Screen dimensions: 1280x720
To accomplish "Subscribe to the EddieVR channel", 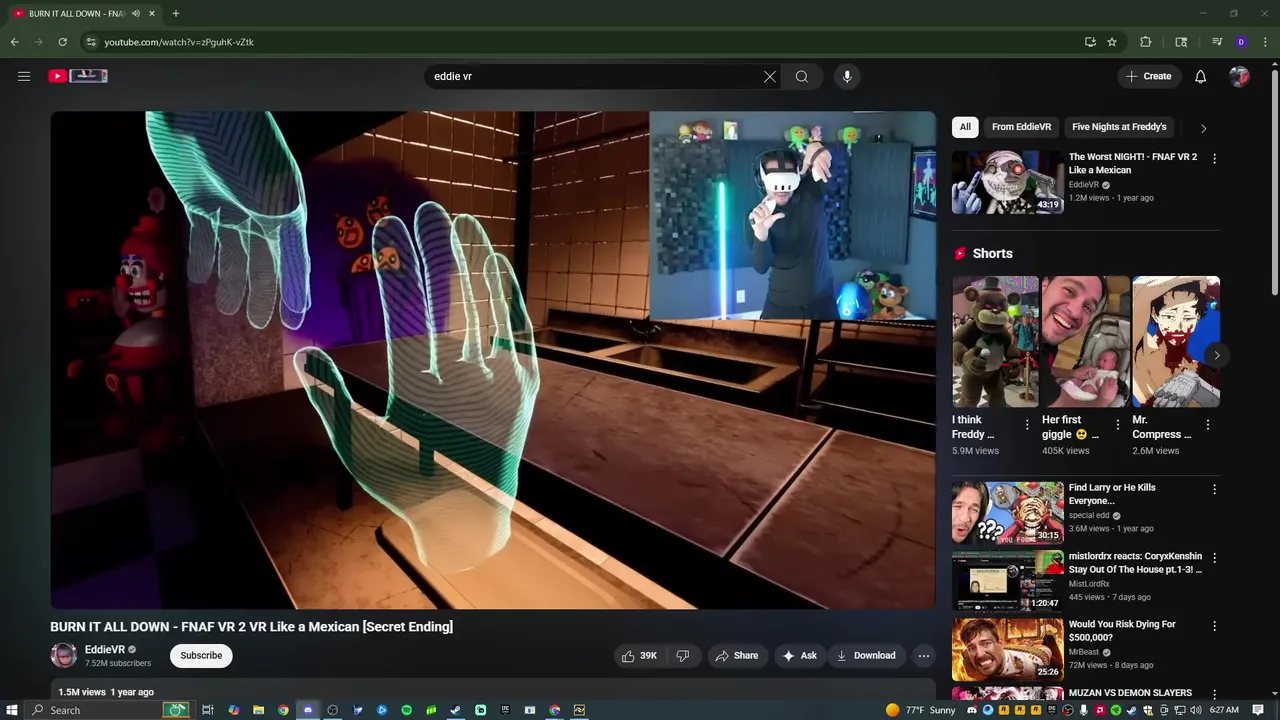I will [x=201, y=656].
